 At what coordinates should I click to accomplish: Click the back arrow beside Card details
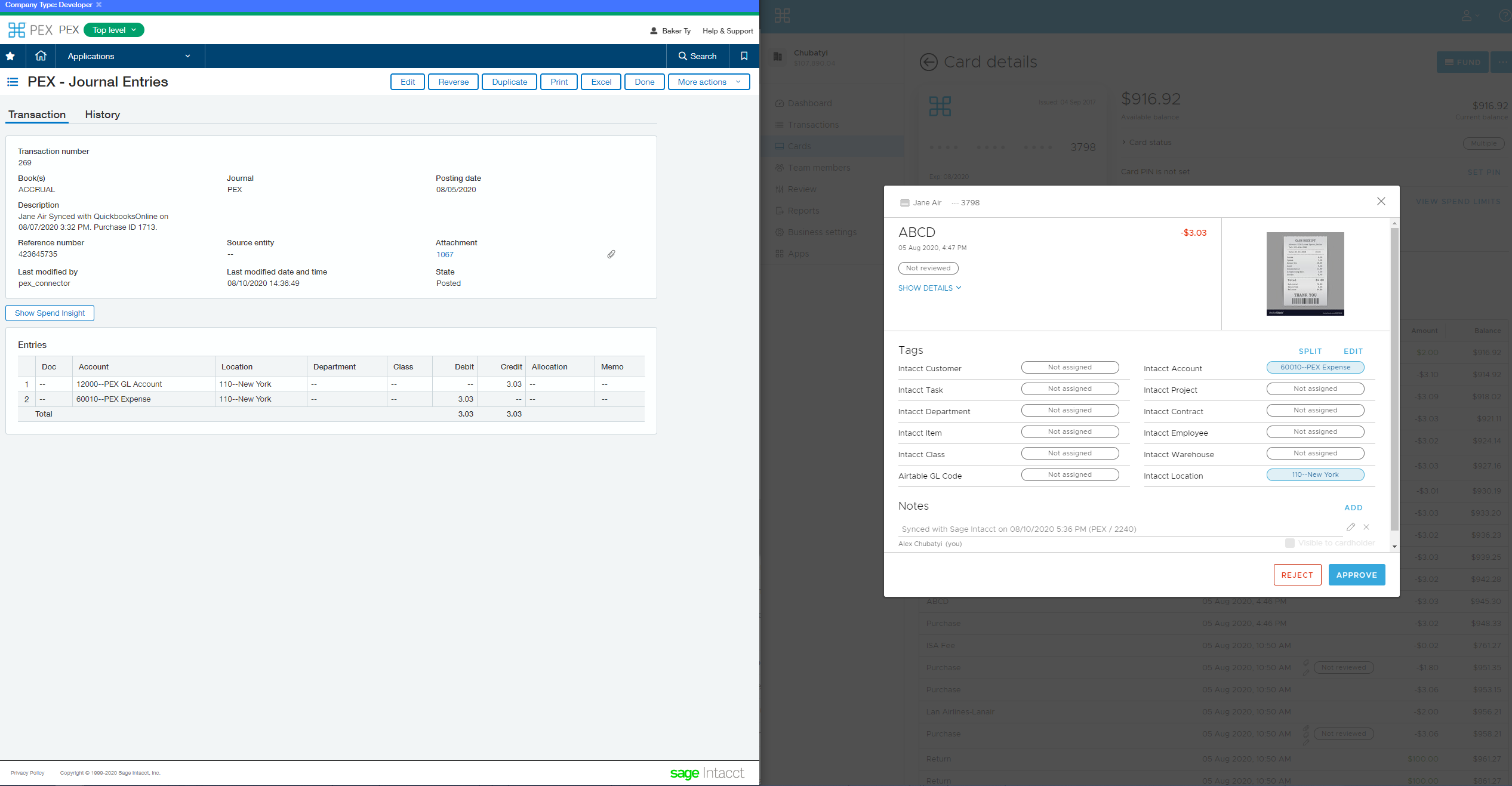pyautogui.click(x=928, y=62)
